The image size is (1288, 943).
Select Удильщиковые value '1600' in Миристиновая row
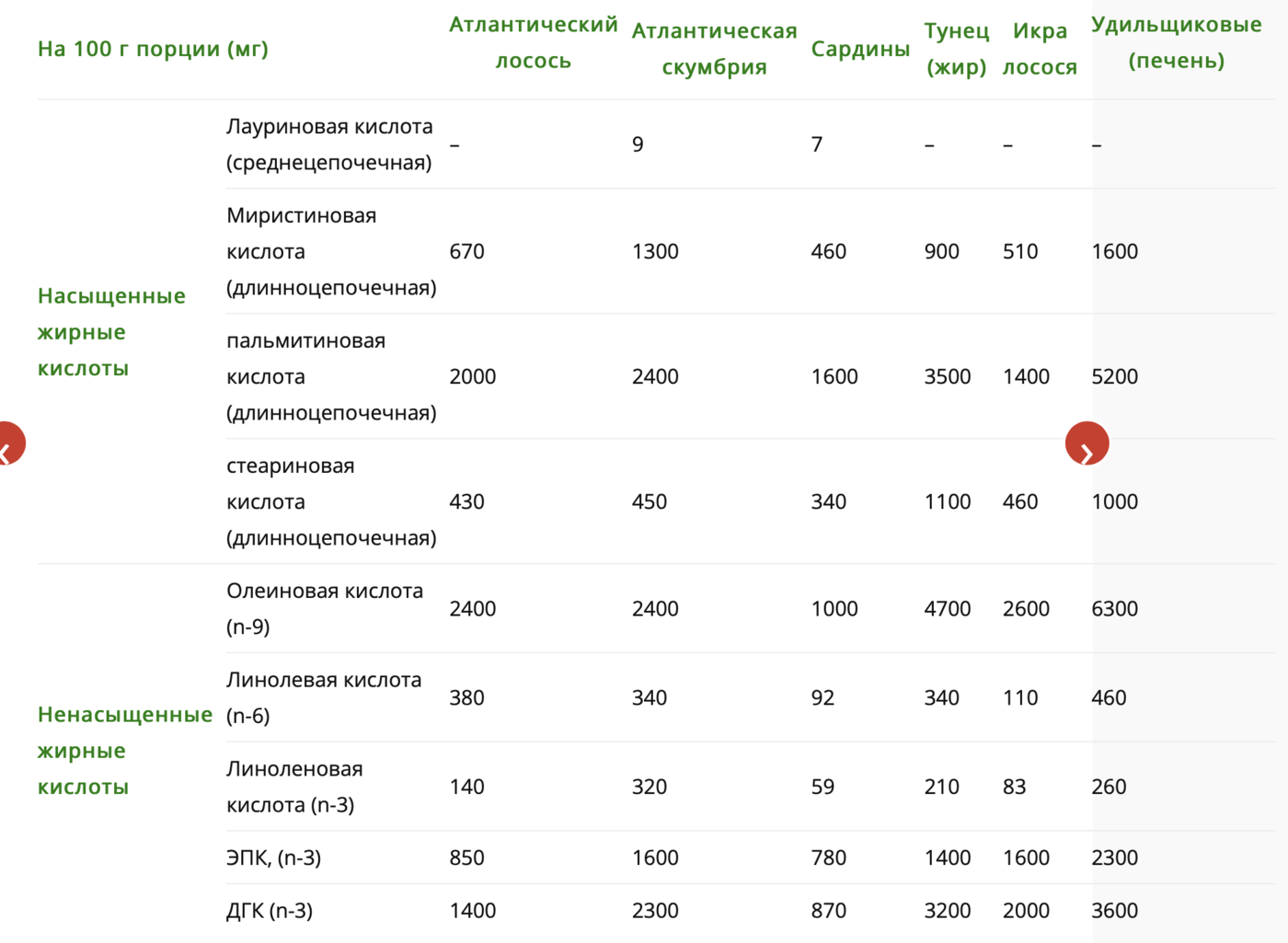tap(1115, 251)
